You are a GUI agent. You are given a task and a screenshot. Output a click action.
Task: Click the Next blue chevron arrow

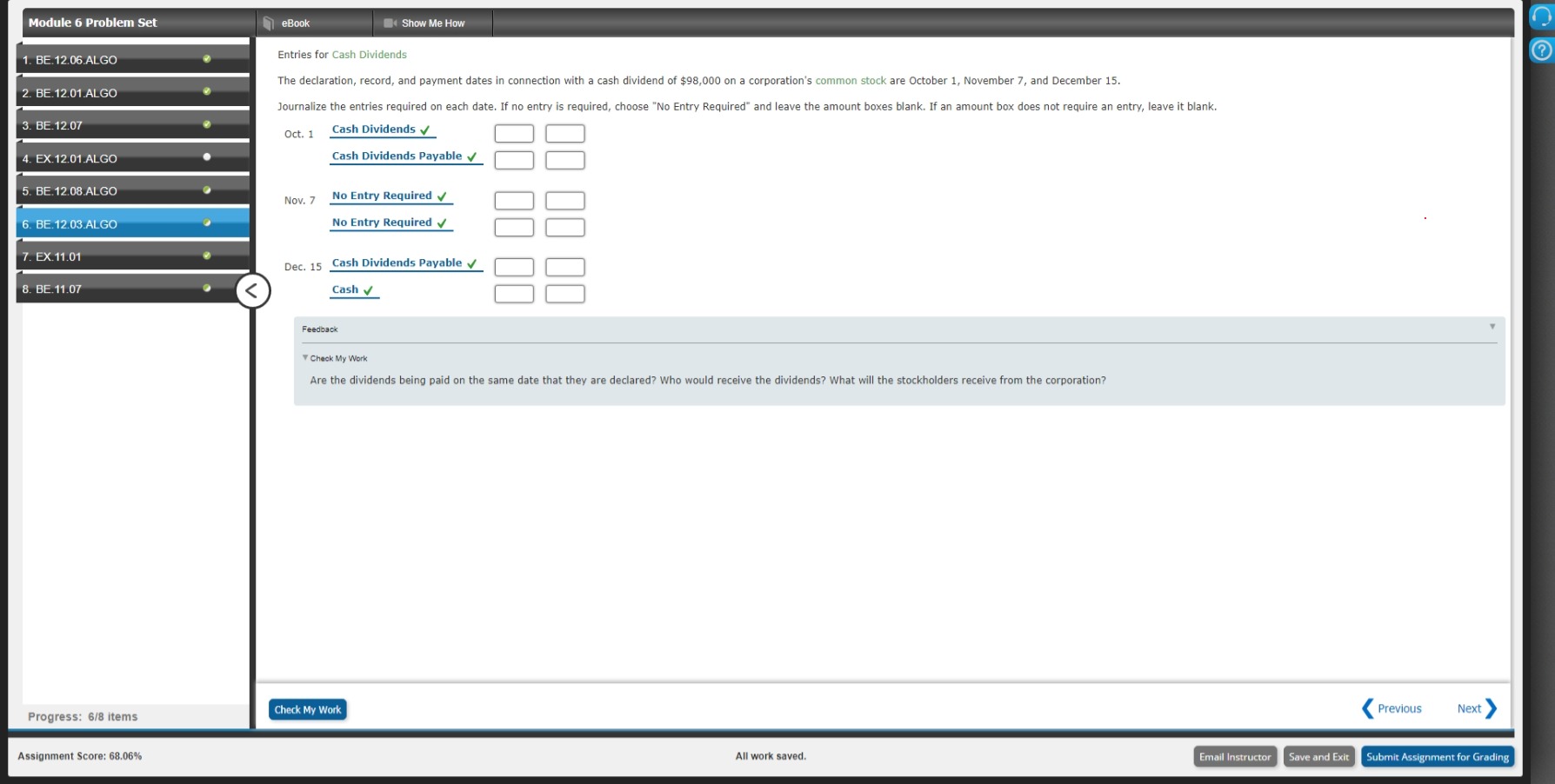(1491, 708)
